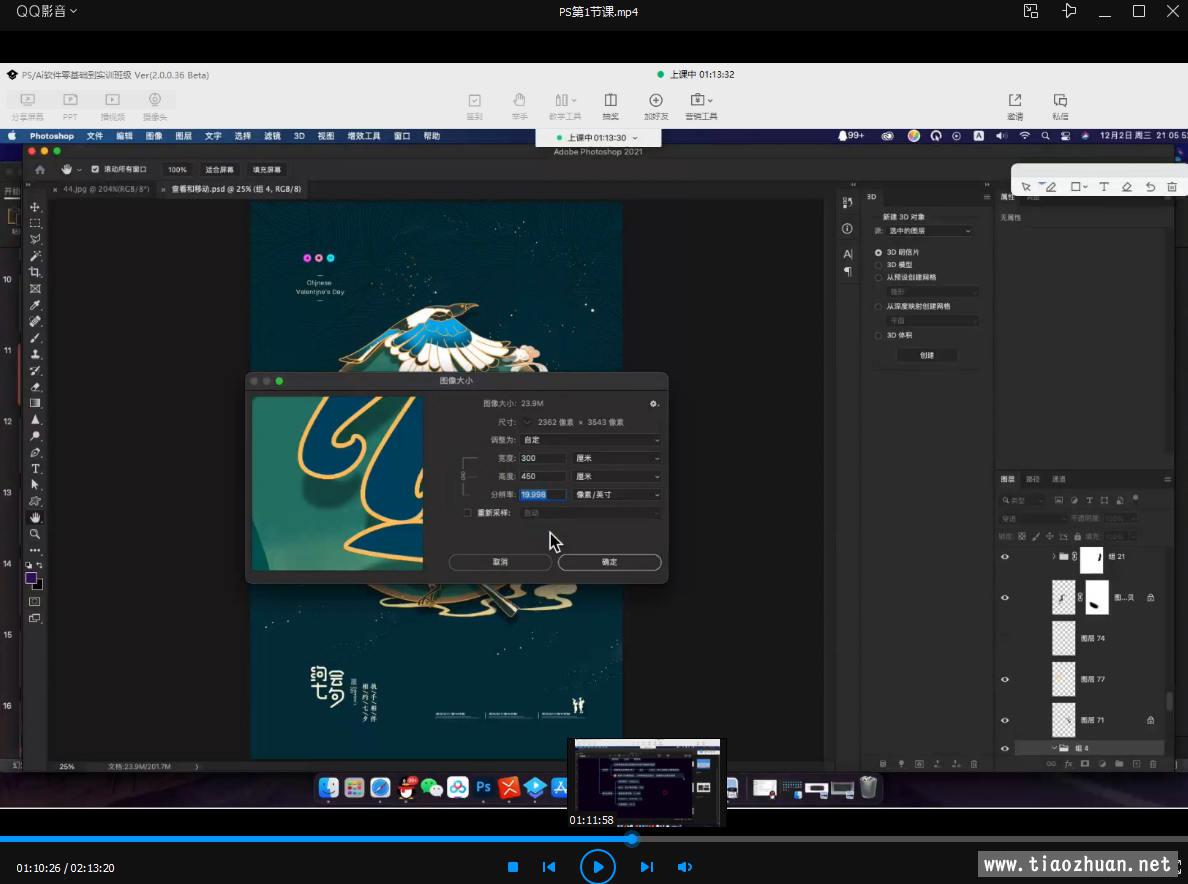Screen dimensions: 1188x884
Task: Click the volume speaker icon in QQ player
Action: click(684, 867)
